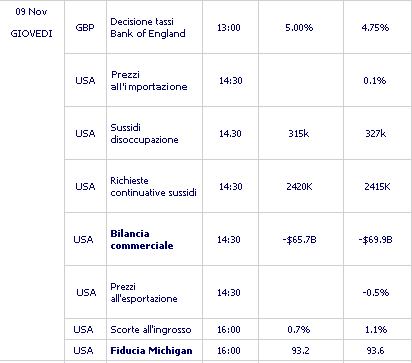Click Richieste continuative sussidi event

pos(153,186)
